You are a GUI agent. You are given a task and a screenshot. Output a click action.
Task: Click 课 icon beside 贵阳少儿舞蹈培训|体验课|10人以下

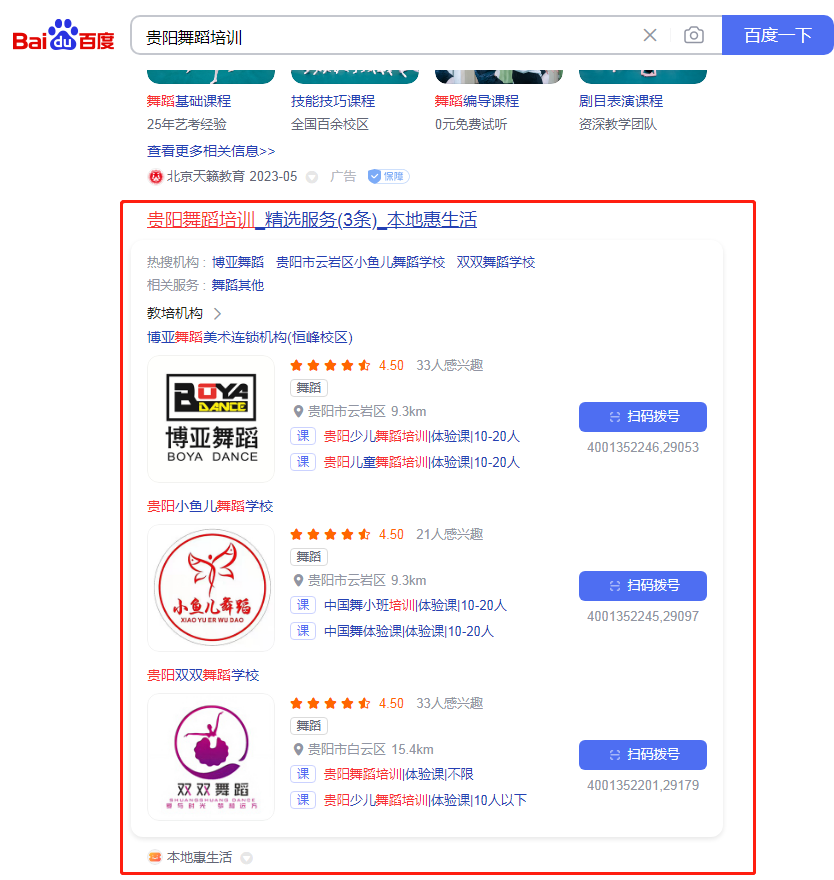303,800
